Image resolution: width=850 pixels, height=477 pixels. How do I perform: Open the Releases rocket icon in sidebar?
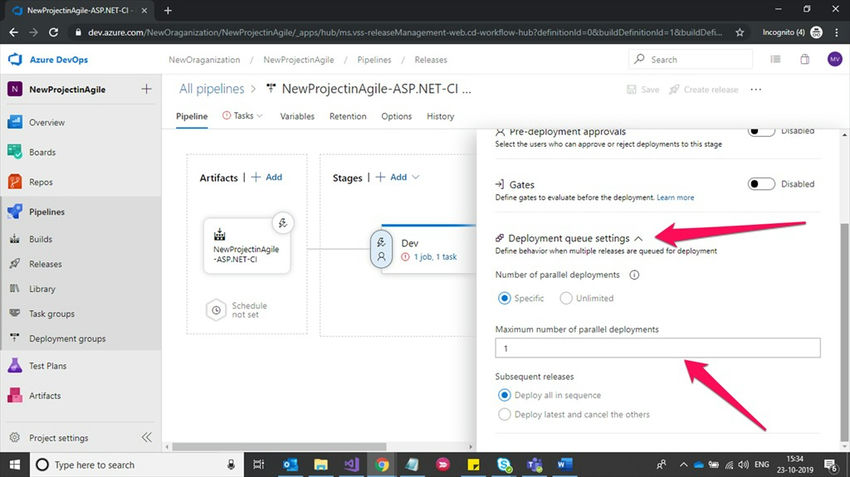15,264
